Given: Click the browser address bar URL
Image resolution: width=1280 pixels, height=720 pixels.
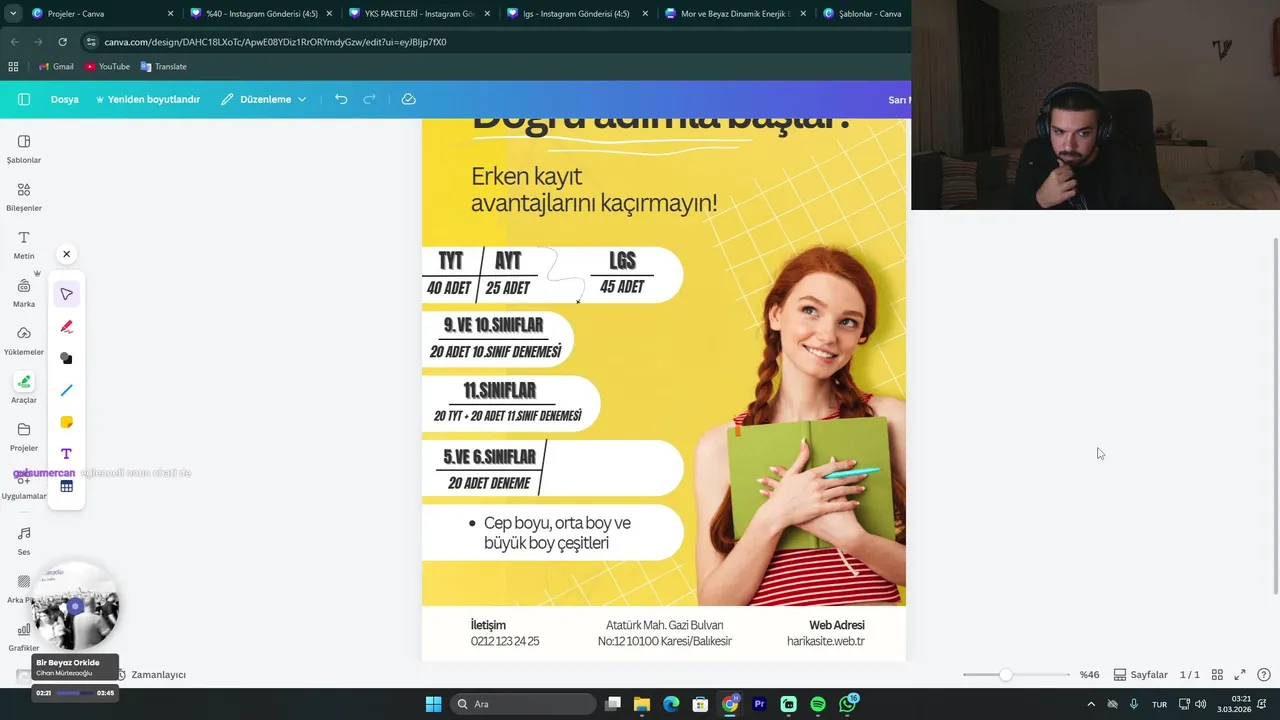Looking at the screenshot, I should 275,42.
